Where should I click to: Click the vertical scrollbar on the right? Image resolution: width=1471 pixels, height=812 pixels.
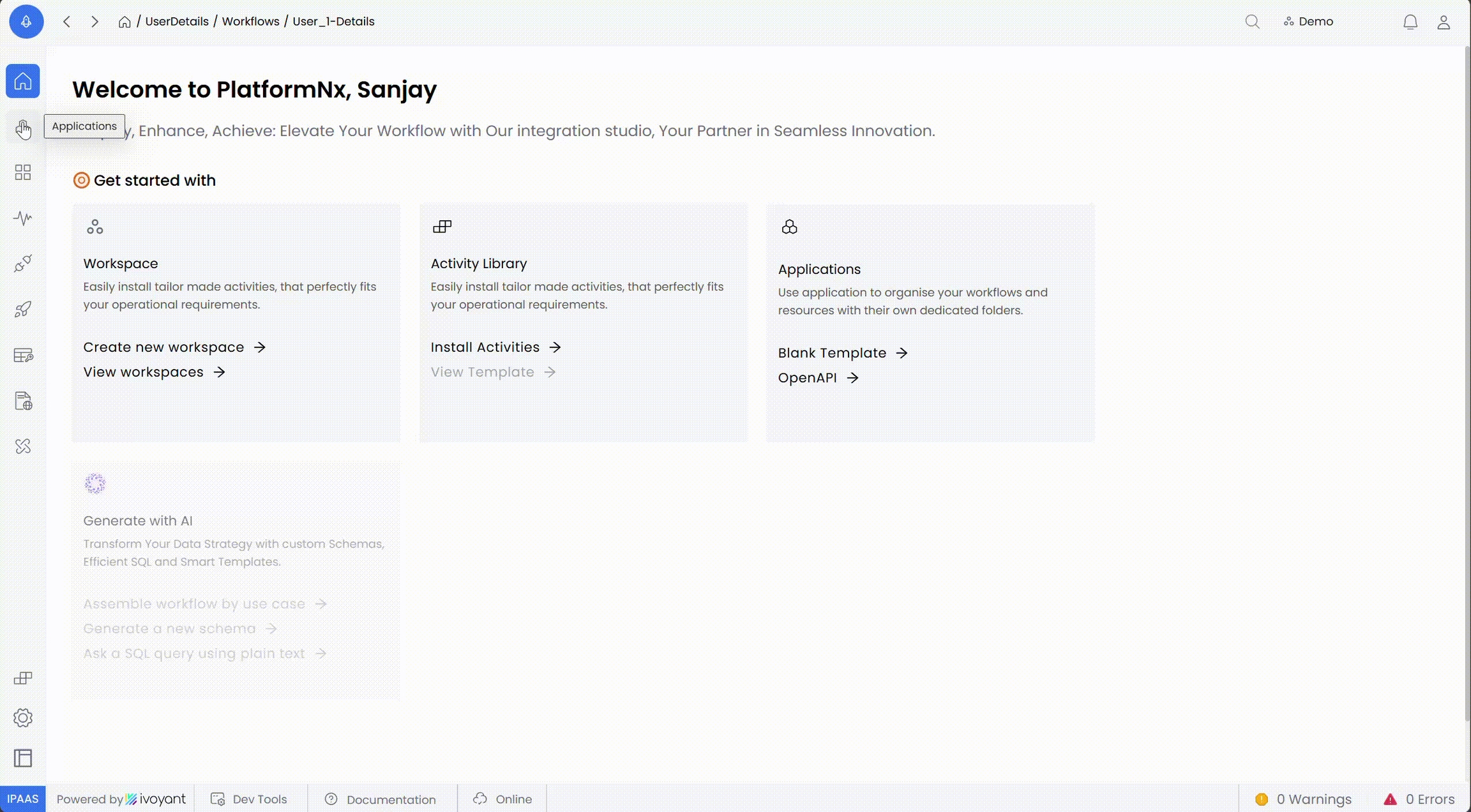[1467, 383]
